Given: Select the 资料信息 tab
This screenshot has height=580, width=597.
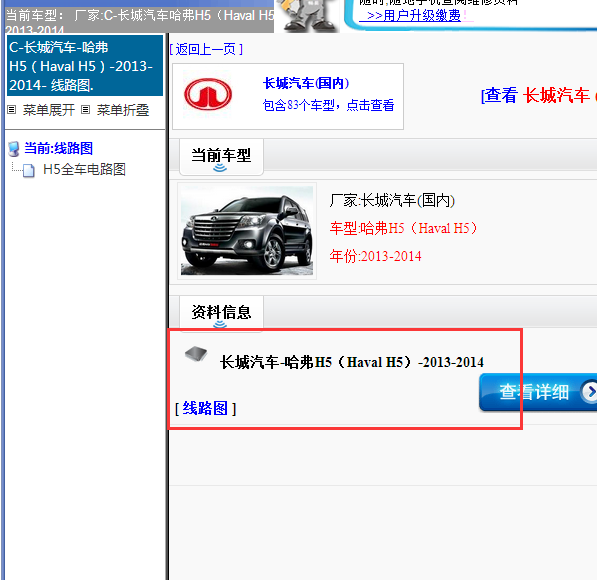Looking at the screenshot, I should point(221,313).
